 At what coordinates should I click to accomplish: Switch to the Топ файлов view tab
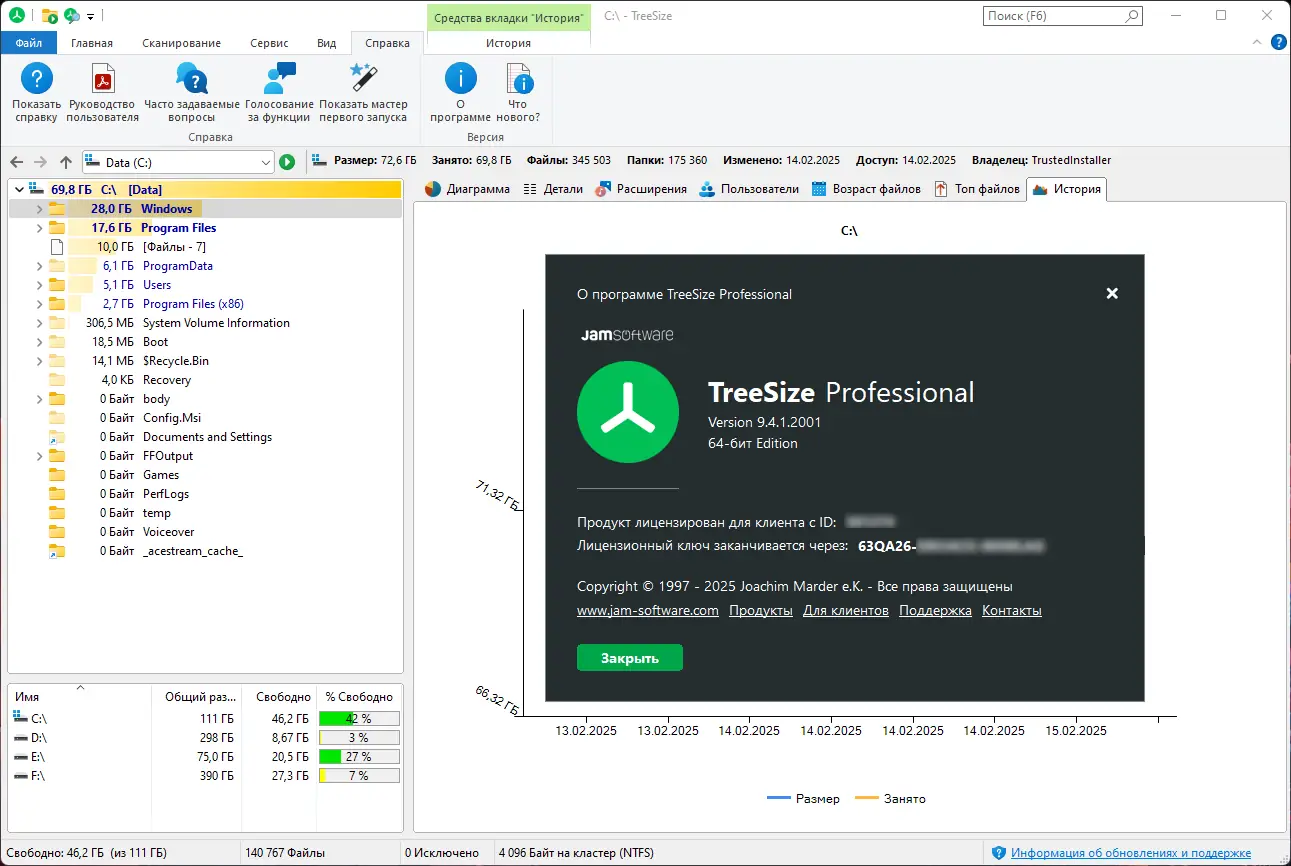point(977,189)
